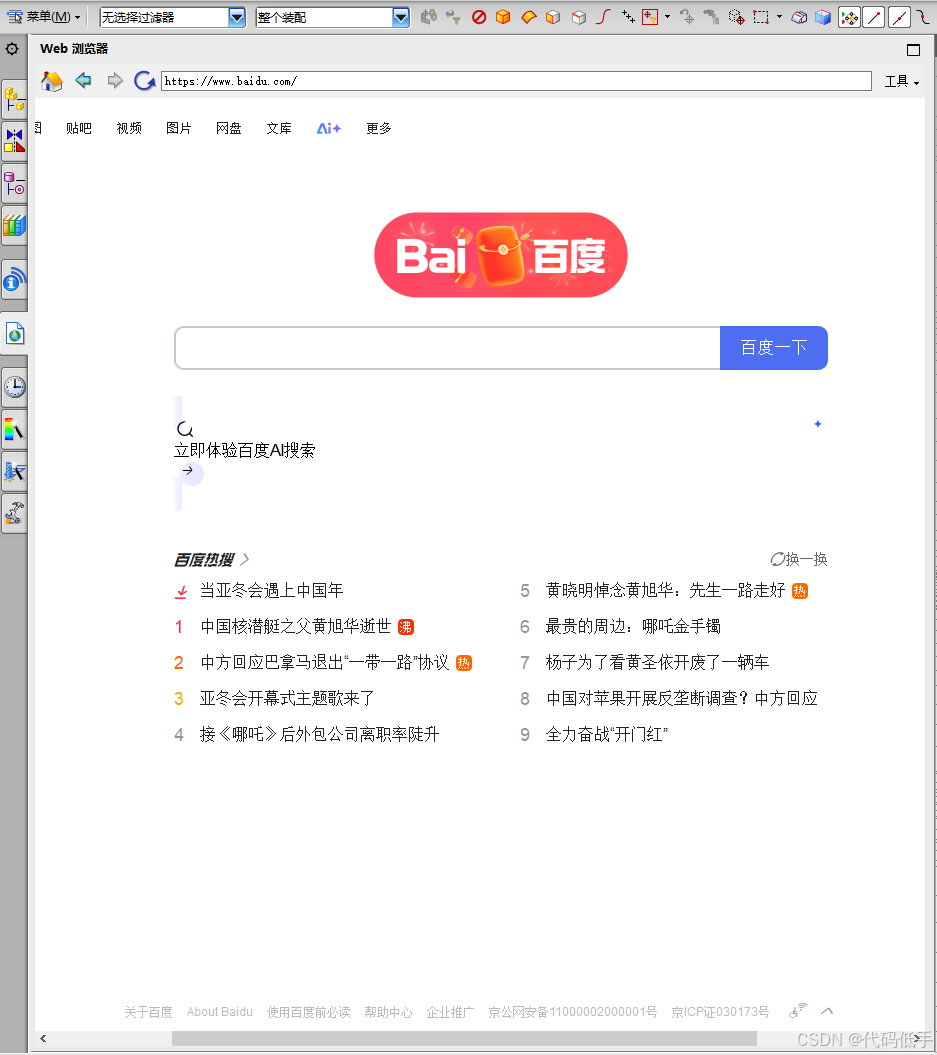Open the 工具 dropdown in browser
This screenshot has height=1055, width=937.
901,81
